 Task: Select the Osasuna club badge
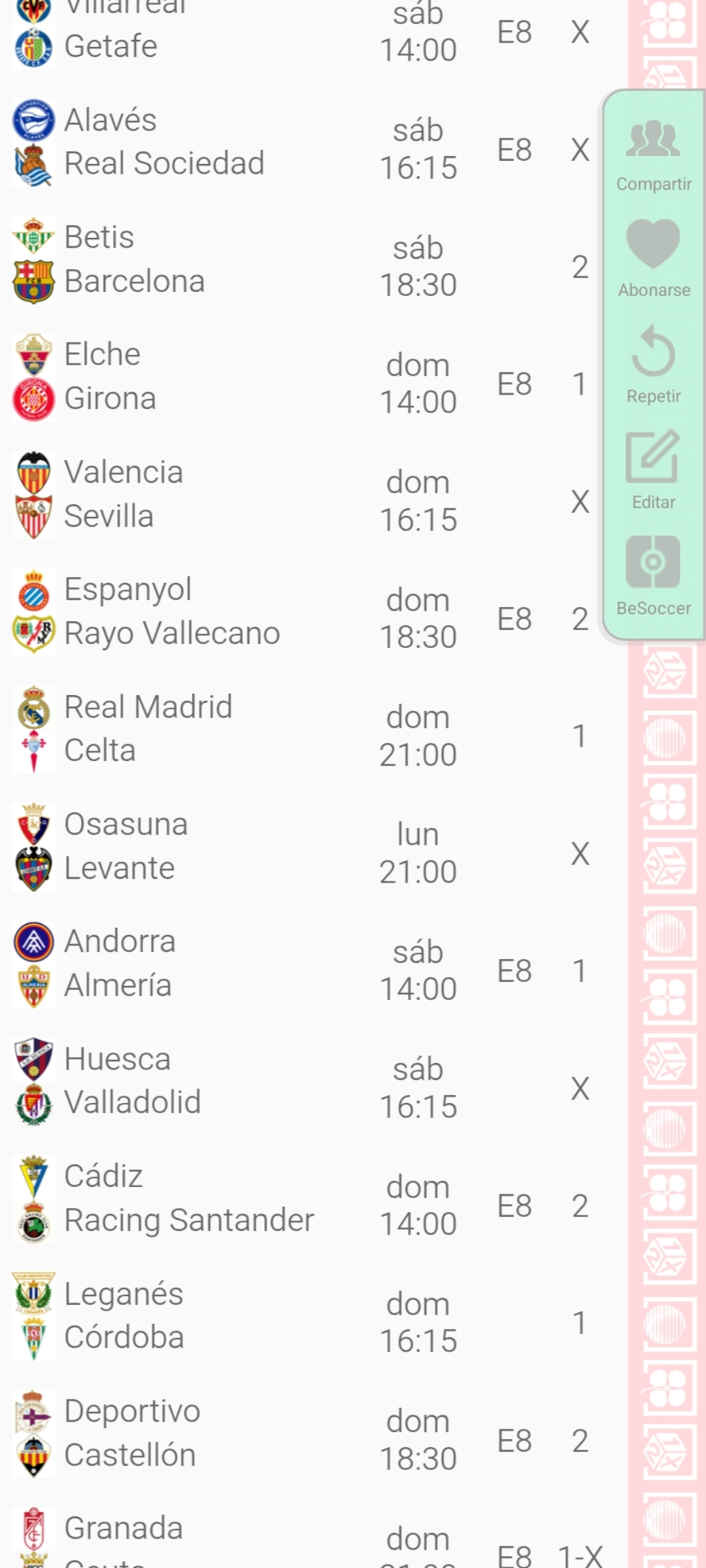(x=33, y=825)
